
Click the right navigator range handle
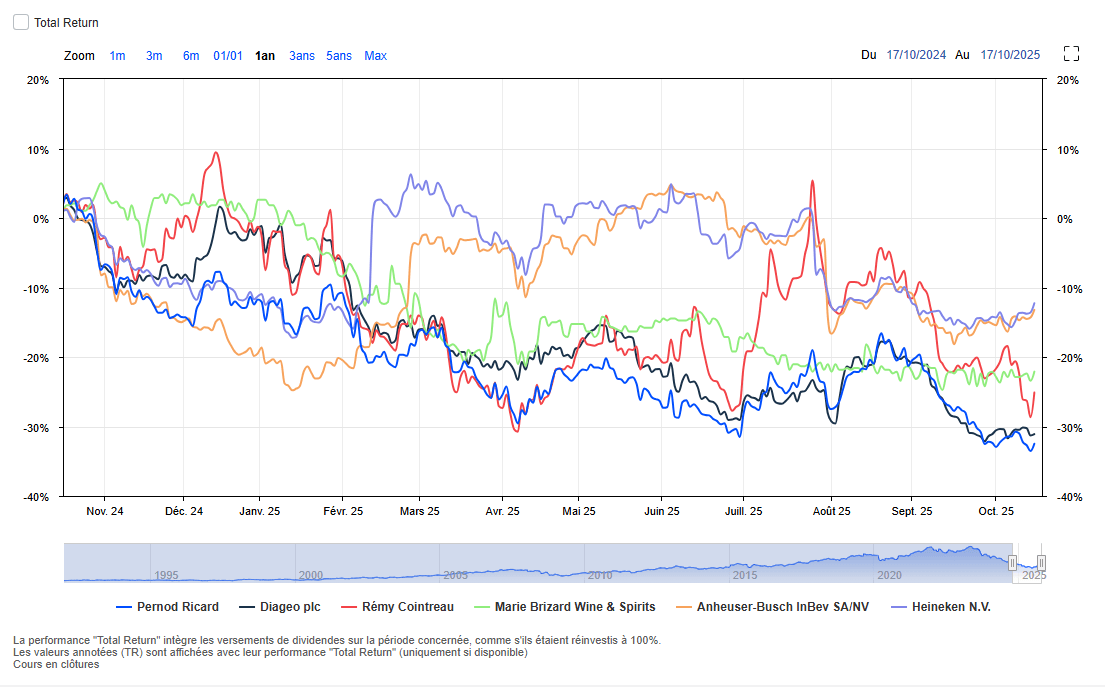point(1041,563)
